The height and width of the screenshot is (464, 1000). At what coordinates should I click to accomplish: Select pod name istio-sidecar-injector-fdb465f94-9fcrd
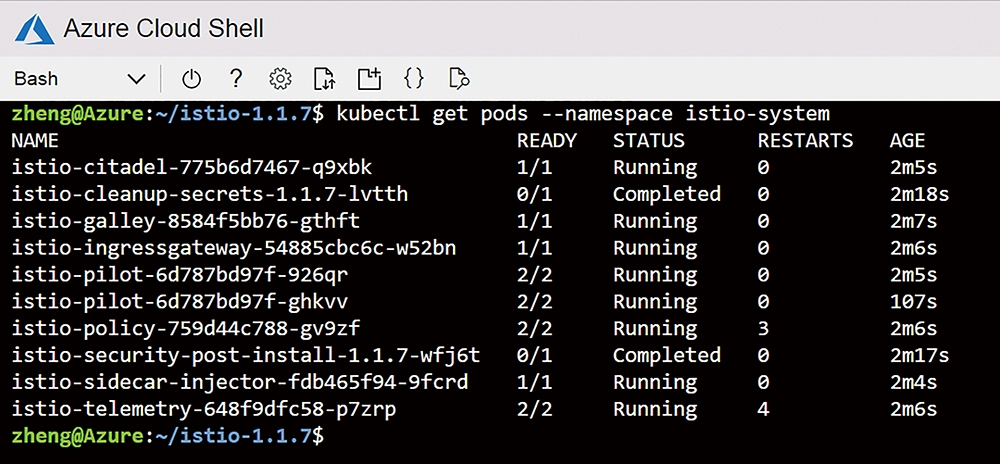[x=240, y=382]
